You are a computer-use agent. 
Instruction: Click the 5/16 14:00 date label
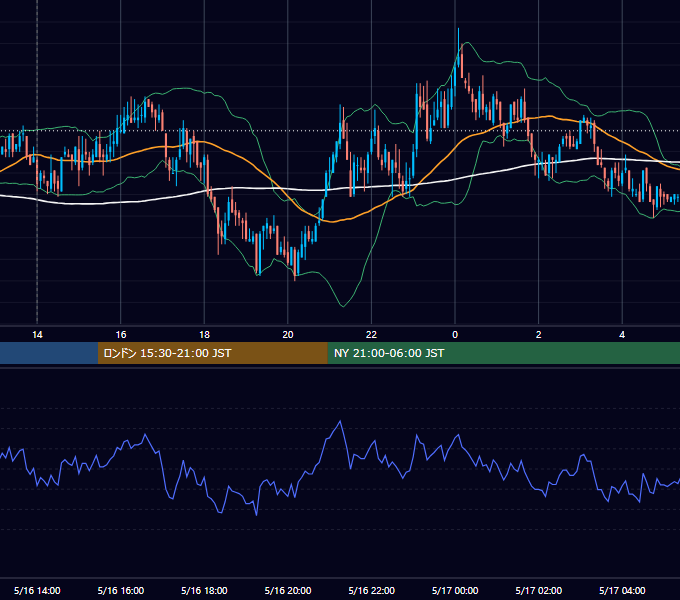tap(37, 590)
